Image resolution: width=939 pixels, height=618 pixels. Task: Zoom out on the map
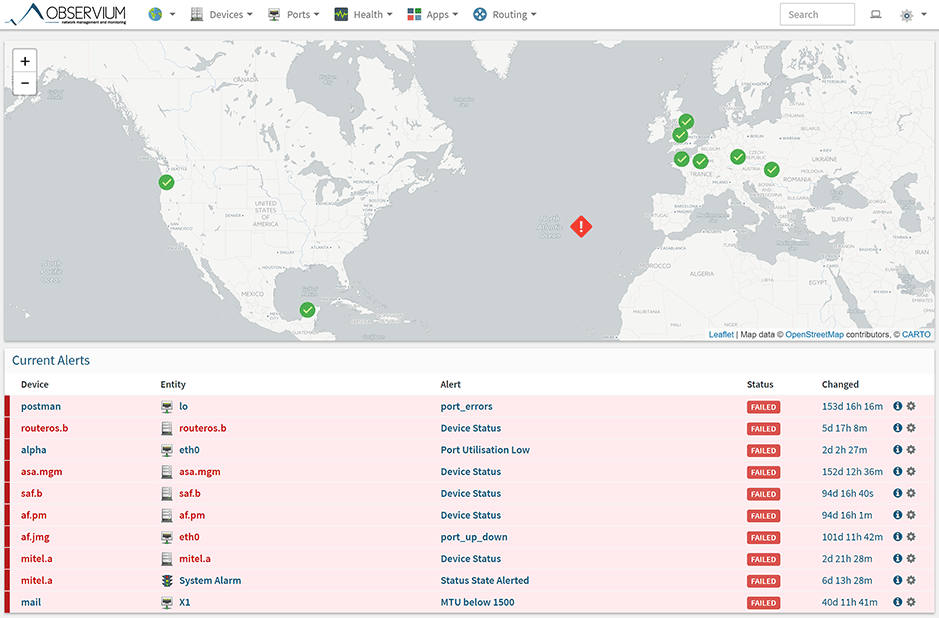coord(25,84)
